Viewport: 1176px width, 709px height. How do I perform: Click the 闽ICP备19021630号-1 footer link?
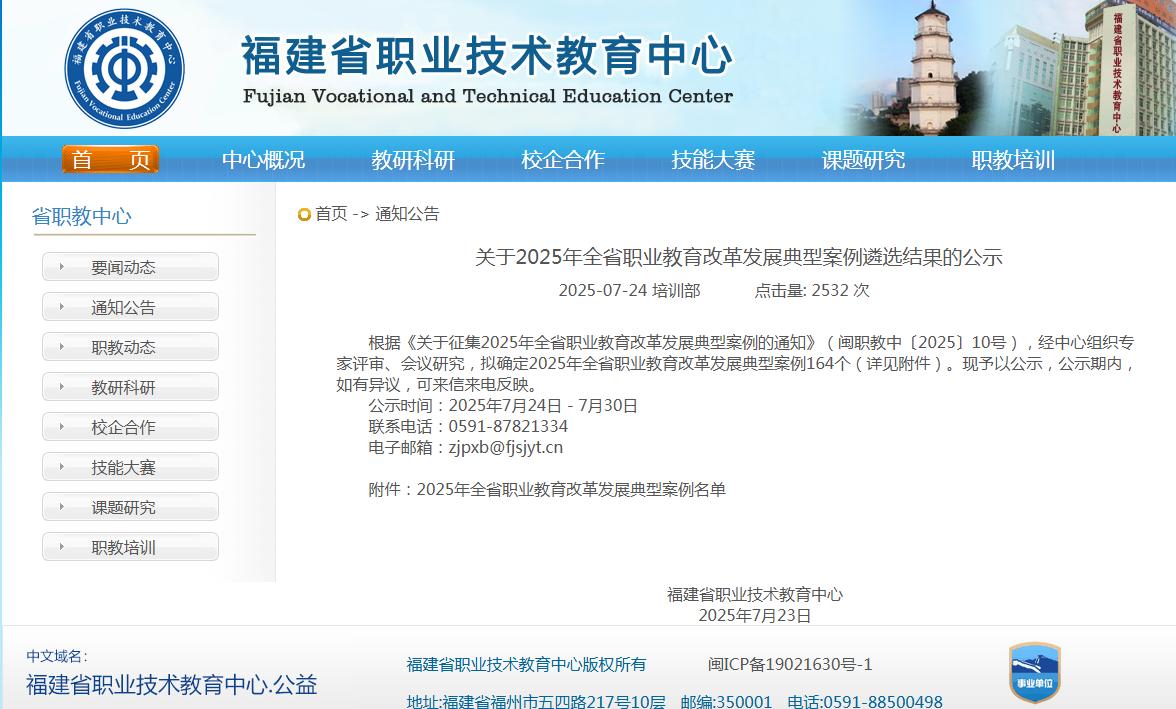click(x=790, y=664)
